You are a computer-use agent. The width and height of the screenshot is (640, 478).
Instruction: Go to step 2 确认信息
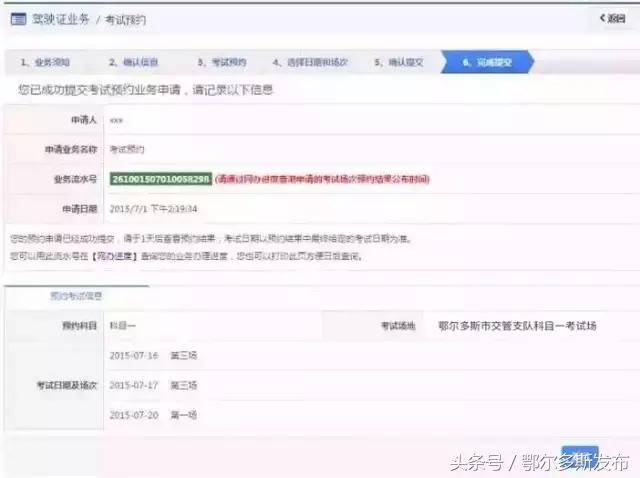point(133,62)
